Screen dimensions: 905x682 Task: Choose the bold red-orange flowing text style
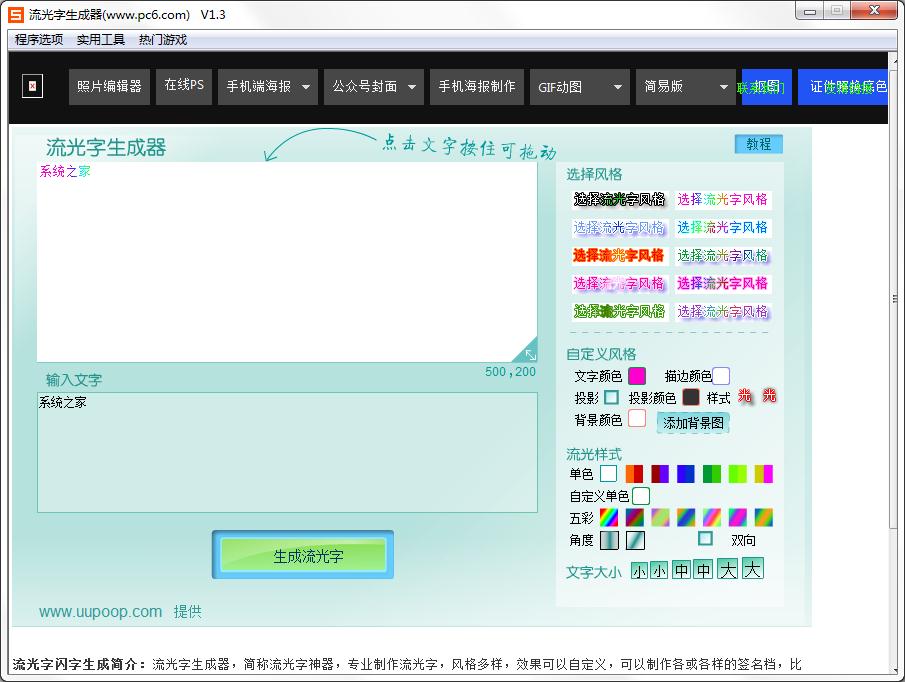click(x=618, y=256)
